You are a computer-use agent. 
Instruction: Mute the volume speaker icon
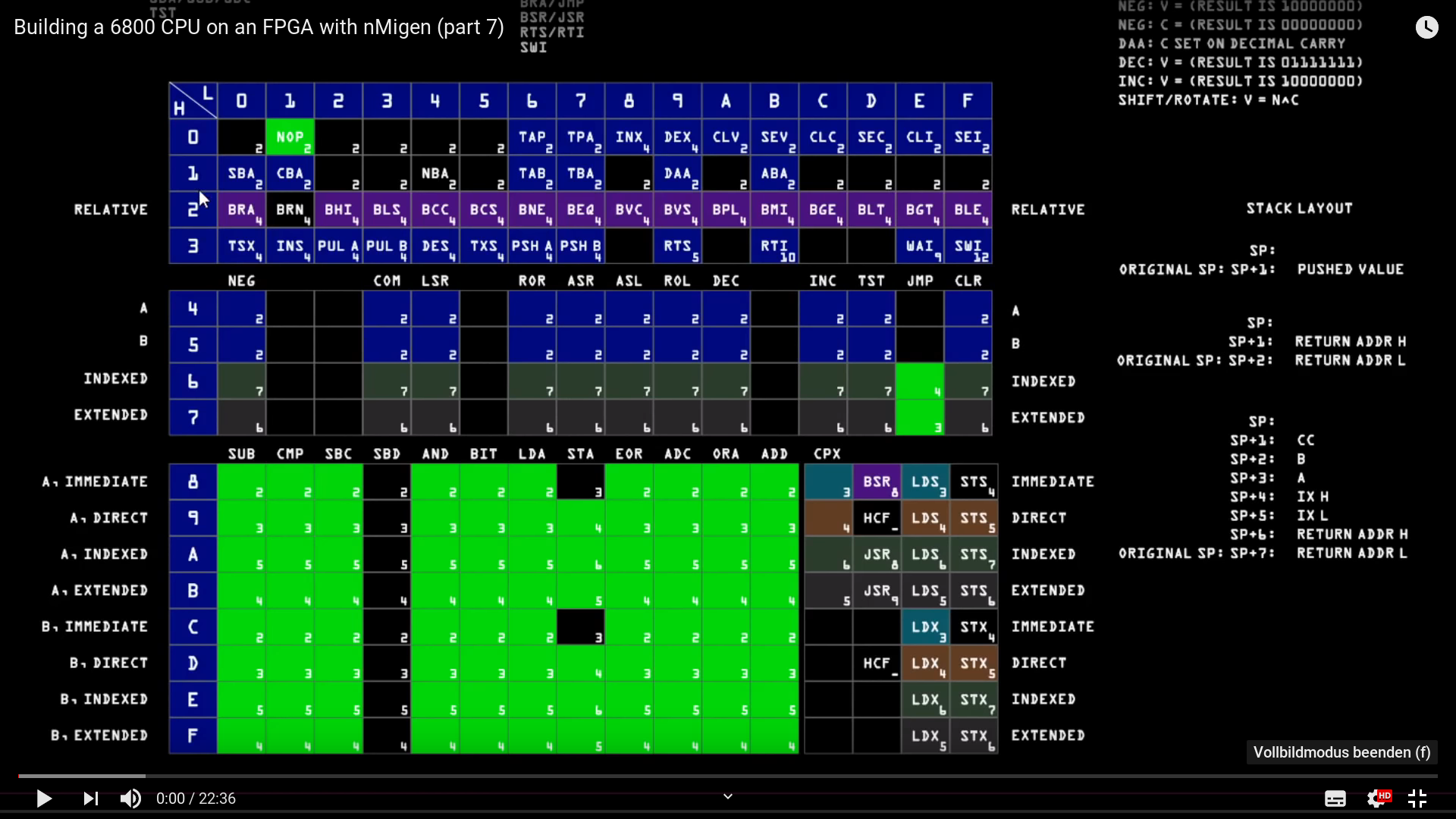coord(130,799)
